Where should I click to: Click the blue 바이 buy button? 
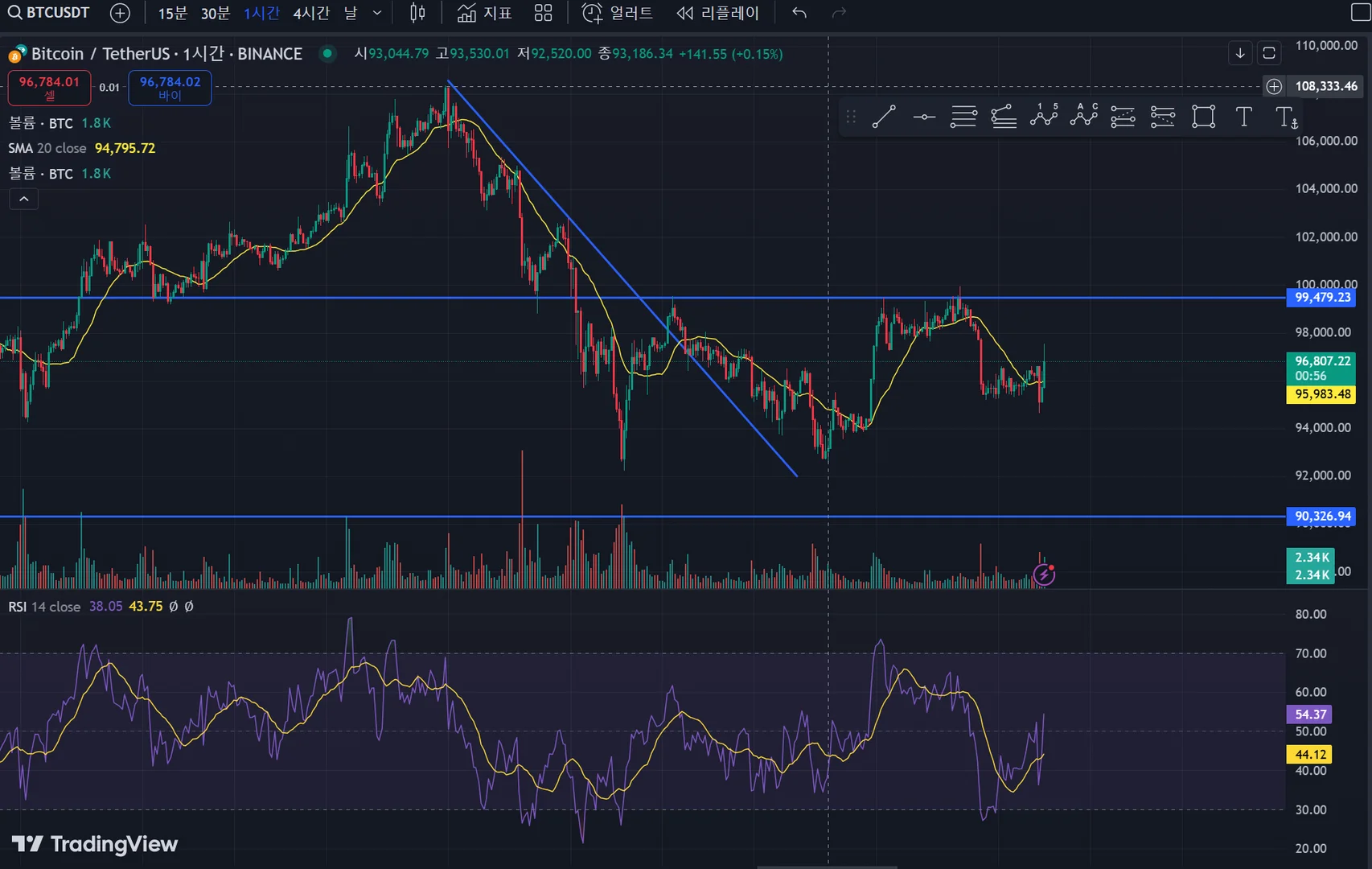pos(170,88)
